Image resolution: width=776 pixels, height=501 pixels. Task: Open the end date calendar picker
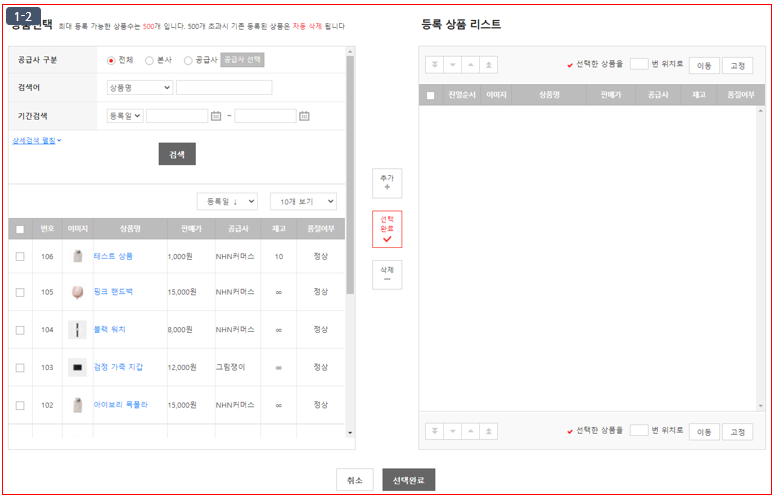[x=304, y=116]
